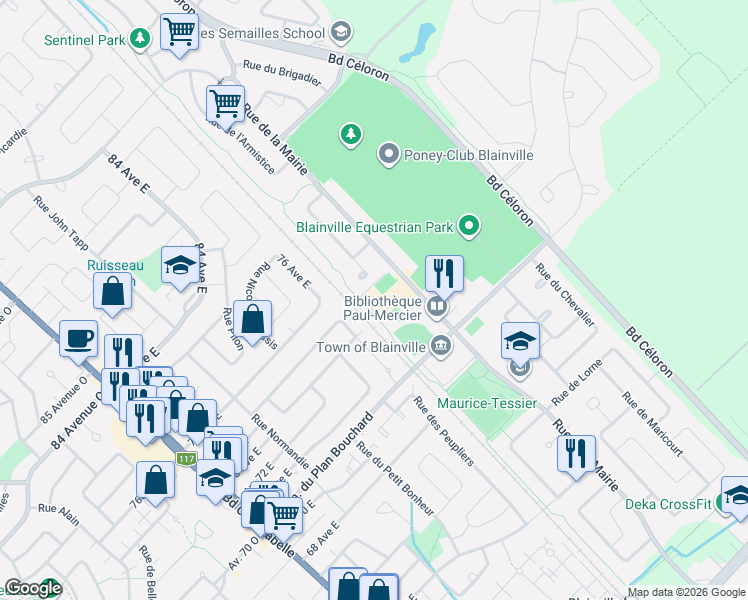
Task: Click the Maurice-Tessier park label
Action: tap(487, 403)
